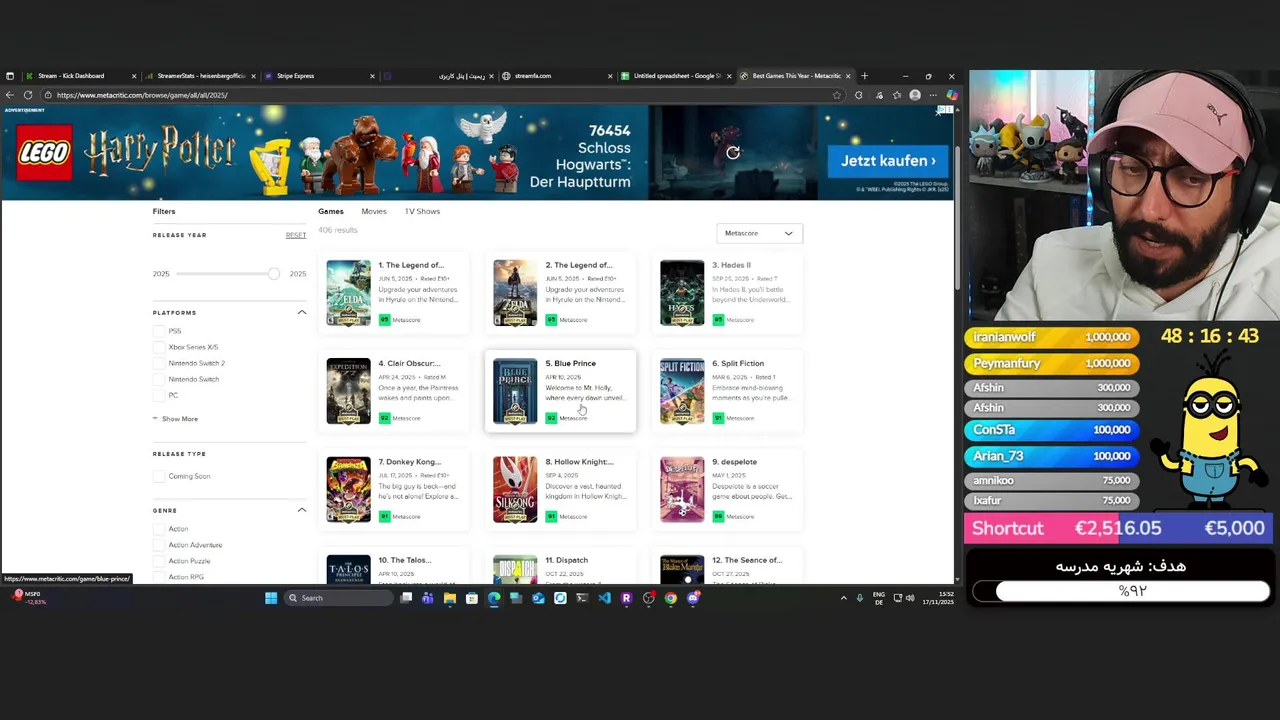1280x720 pixels.
Task: Click the browser back arrow
Action: click(10, 95)
